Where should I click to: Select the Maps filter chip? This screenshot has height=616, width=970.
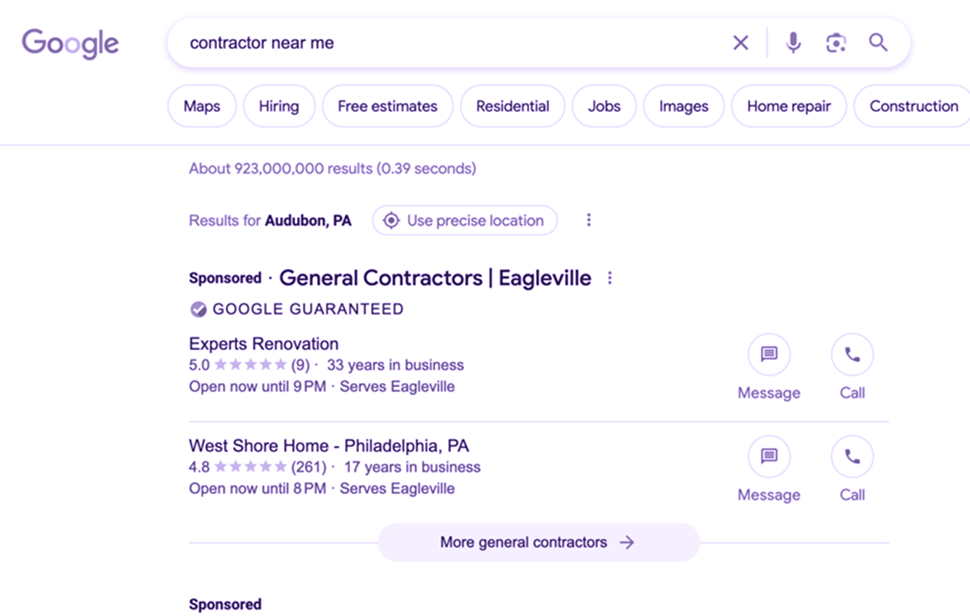[202, 106]
